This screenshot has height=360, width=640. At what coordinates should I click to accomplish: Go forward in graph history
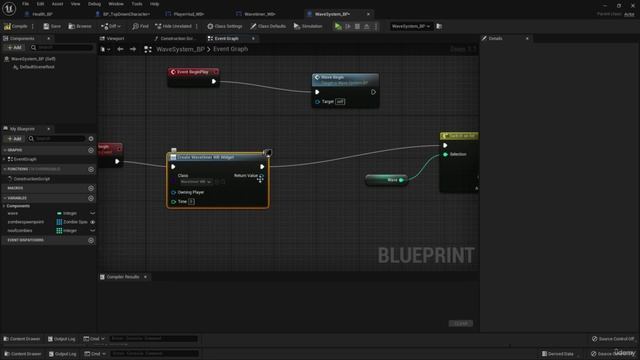pos(133,49)
